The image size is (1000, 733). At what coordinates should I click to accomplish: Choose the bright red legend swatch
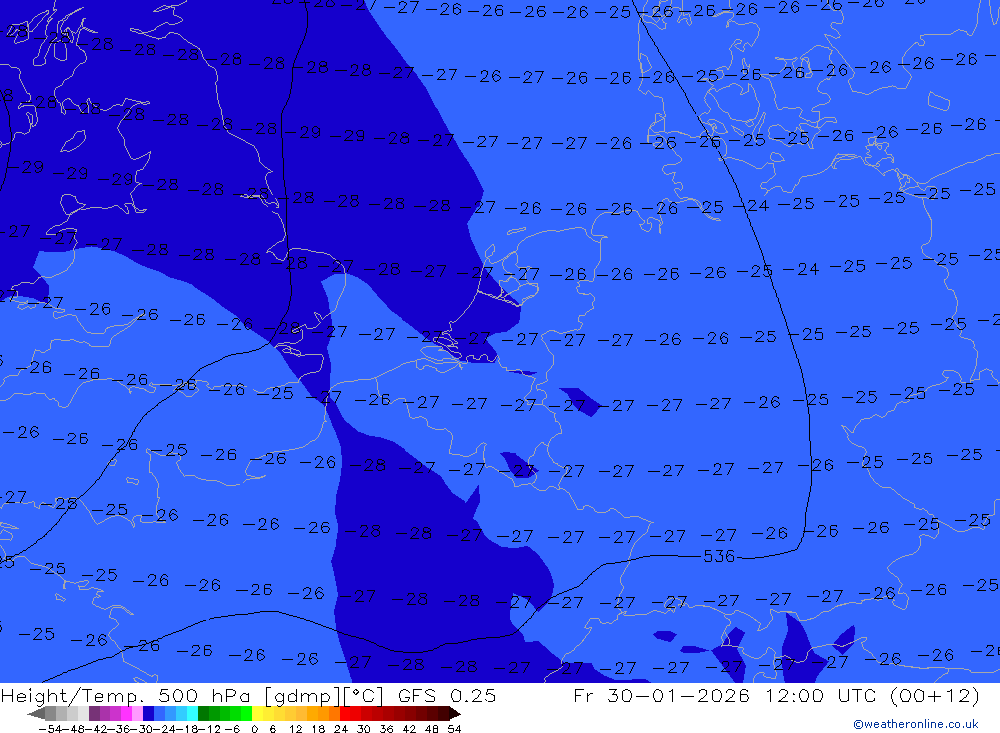[x=345, y=713]
